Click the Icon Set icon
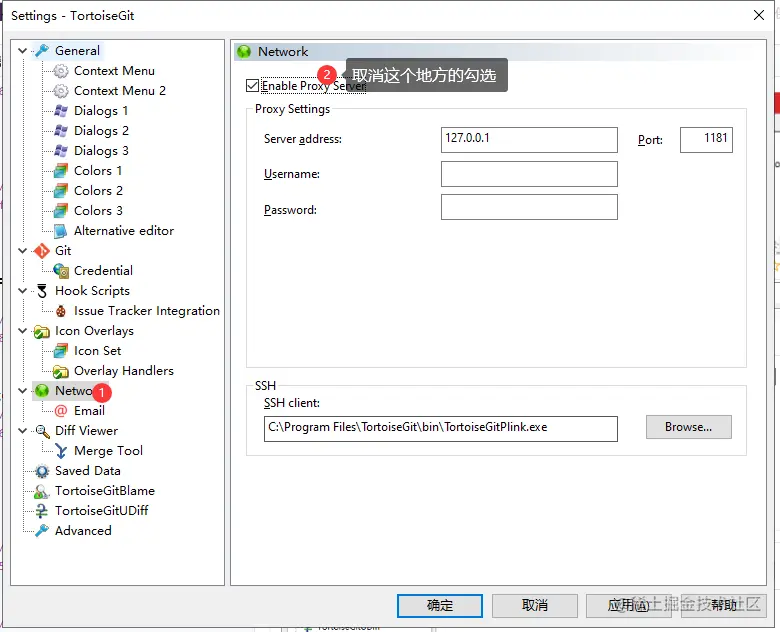 tap(61, 351)
